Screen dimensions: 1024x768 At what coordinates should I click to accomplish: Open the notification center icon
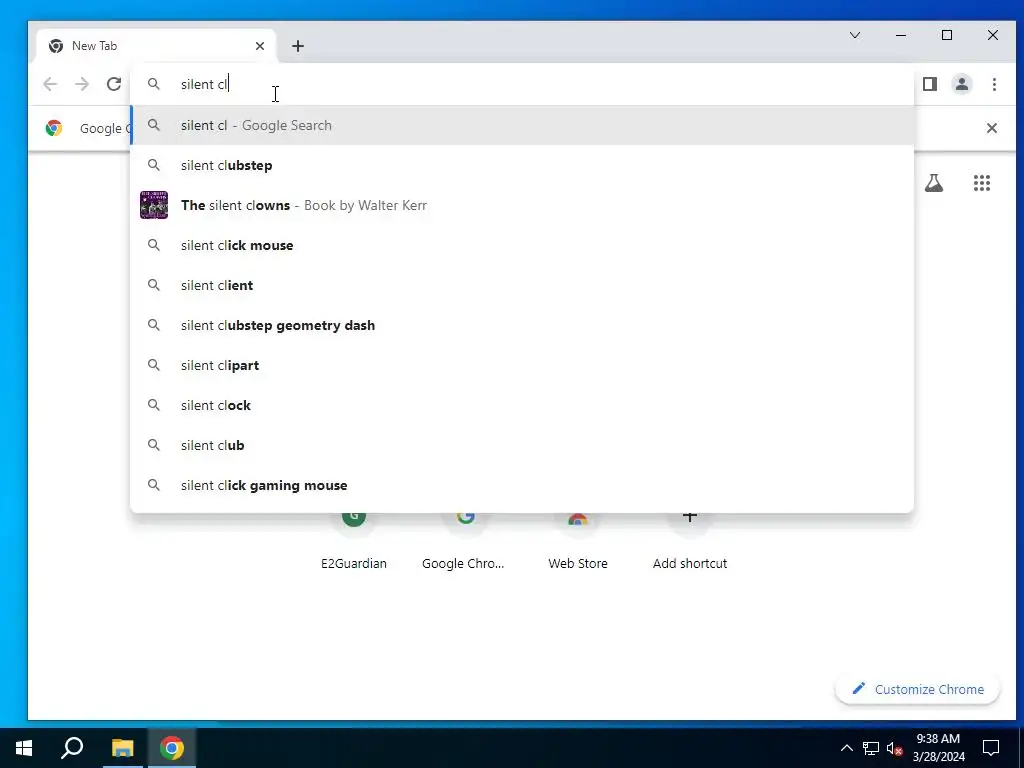[991, 748]
